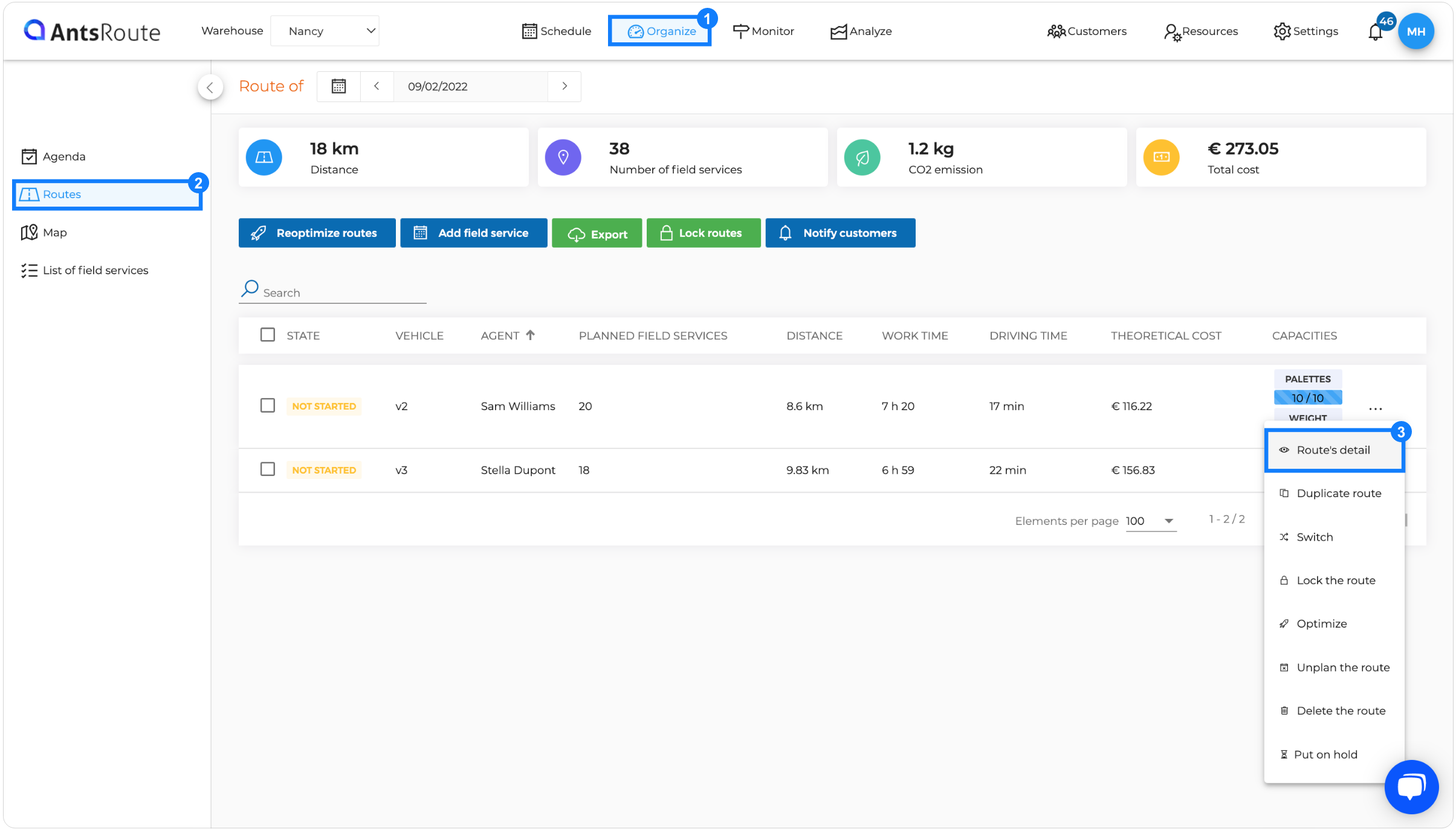The width and height of the screenshot is (1456, 830).
Task: Switch to the Organize tab
Action: click(x=660, y=31)
